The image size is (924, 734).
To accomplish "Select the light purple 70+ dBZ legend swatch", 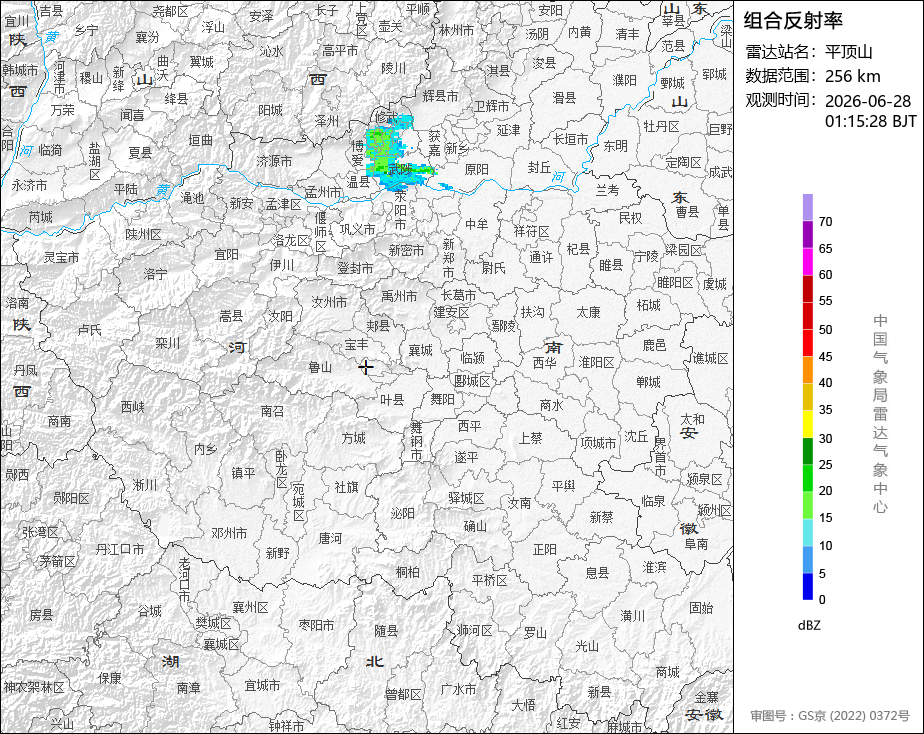I will pyautogui.click(x=808, y=207).
